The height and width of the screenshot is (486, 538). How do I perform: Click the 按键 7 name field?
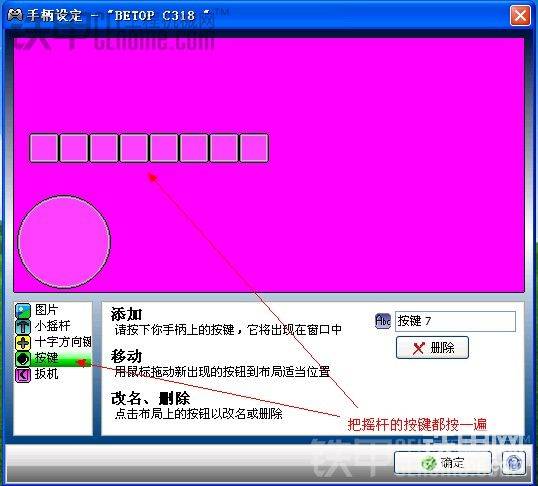pyautogui.click(x=455, y=321)
